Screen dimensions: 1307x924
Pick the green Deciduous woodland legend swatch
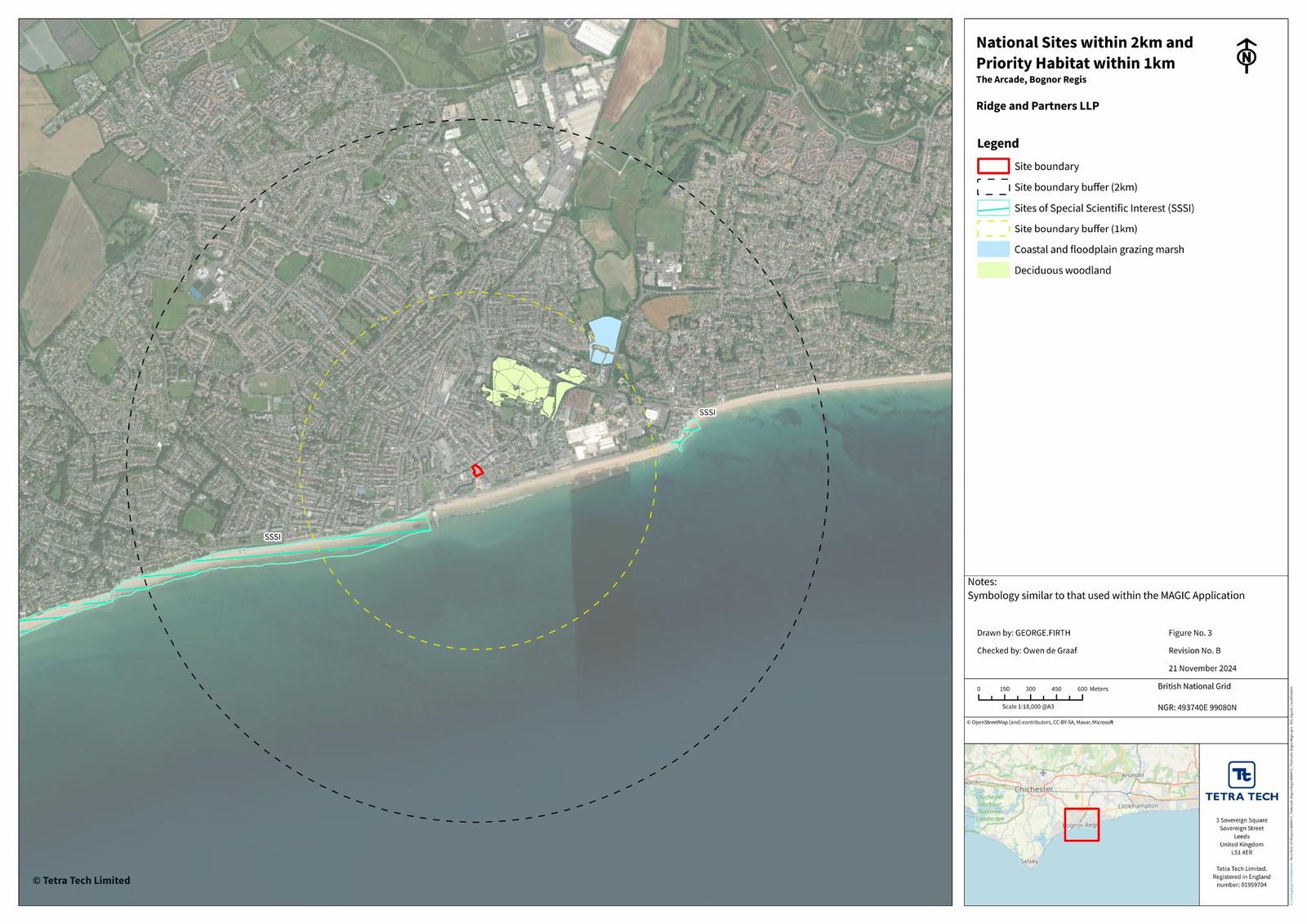tap(993, 270)
